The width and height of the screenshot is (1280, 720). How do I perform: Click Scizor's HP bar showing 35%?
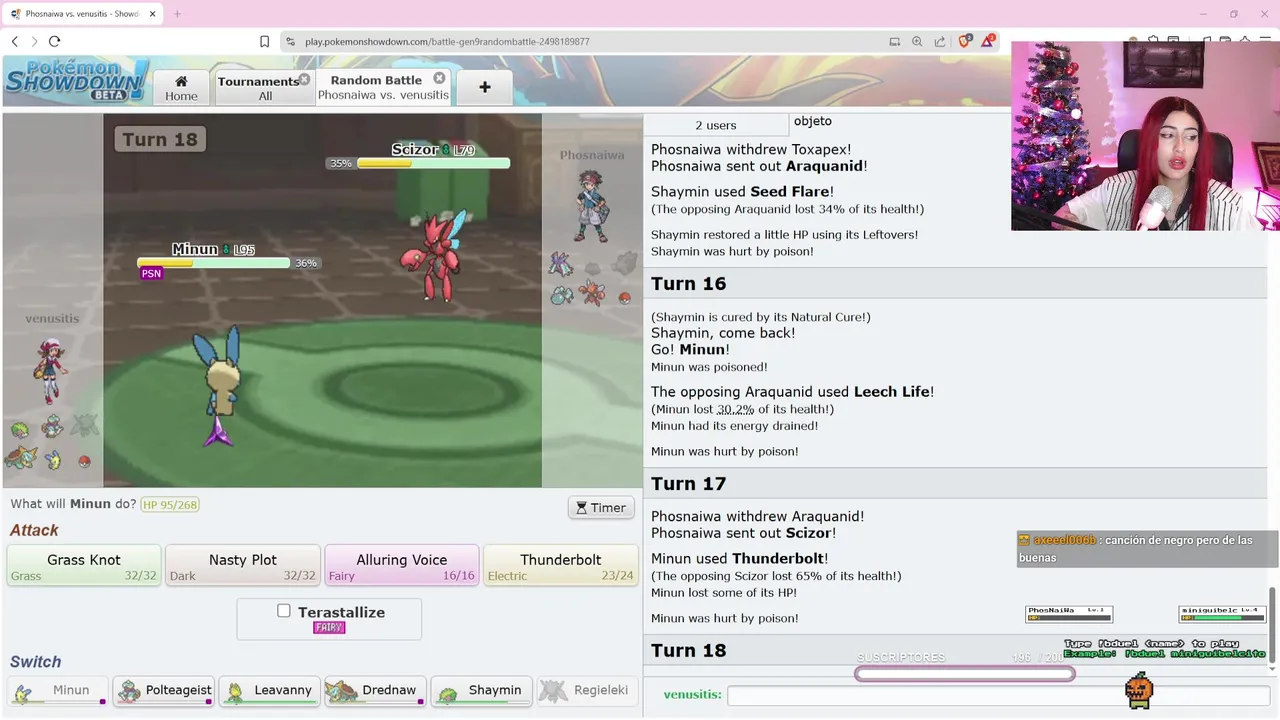pyautogui.click(x=433, y=163)
